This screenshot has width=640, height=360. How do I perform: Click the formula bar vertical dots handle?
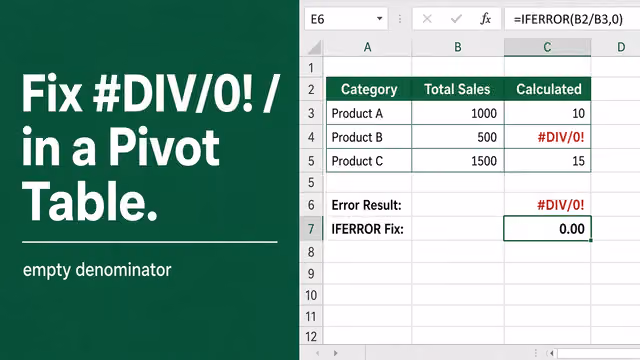click(x=400, y=19)
